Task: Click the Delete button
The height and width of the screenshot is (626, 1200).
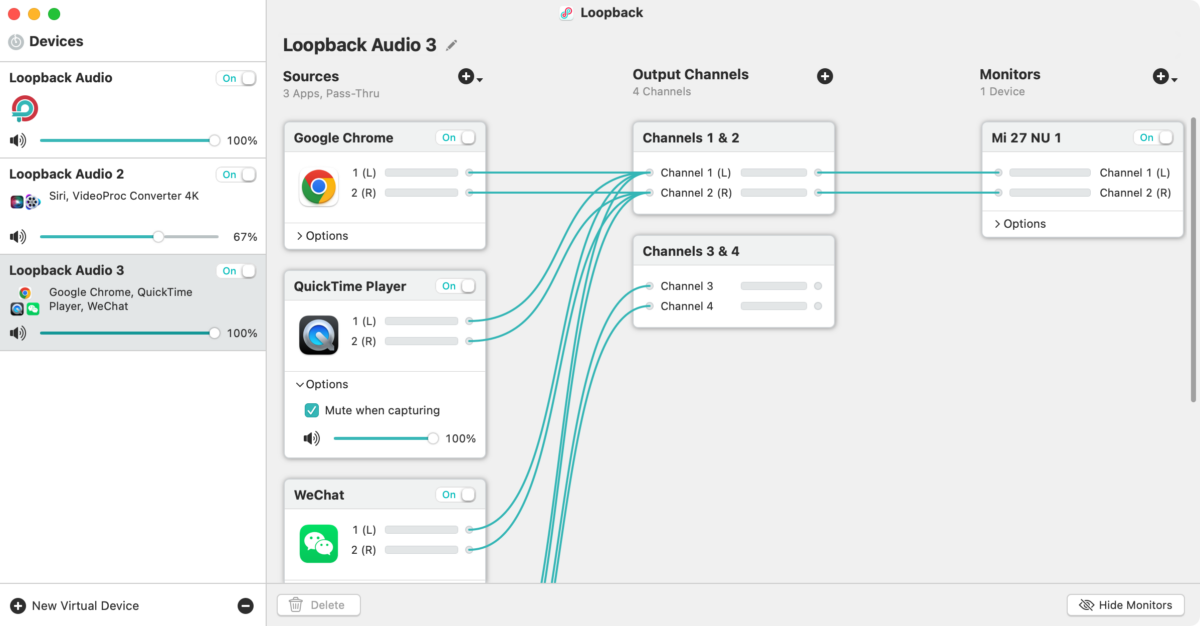Action: click(x=318, y=605)
